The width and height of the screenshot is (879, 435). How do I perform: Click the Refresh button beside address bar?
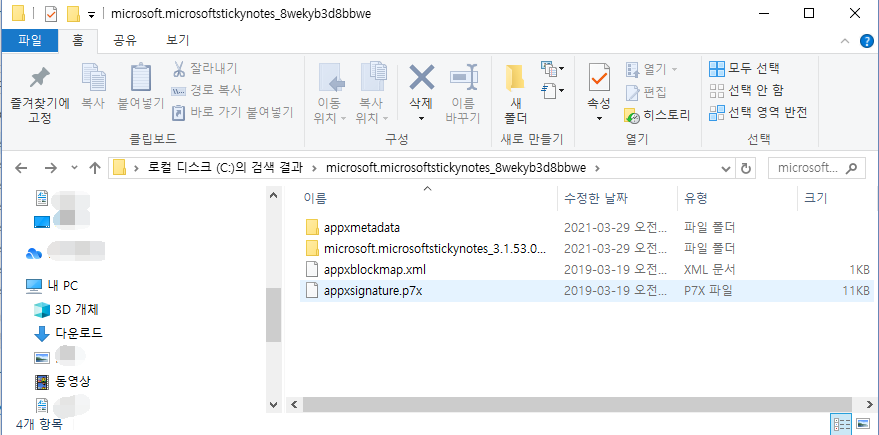coord(745,168)
